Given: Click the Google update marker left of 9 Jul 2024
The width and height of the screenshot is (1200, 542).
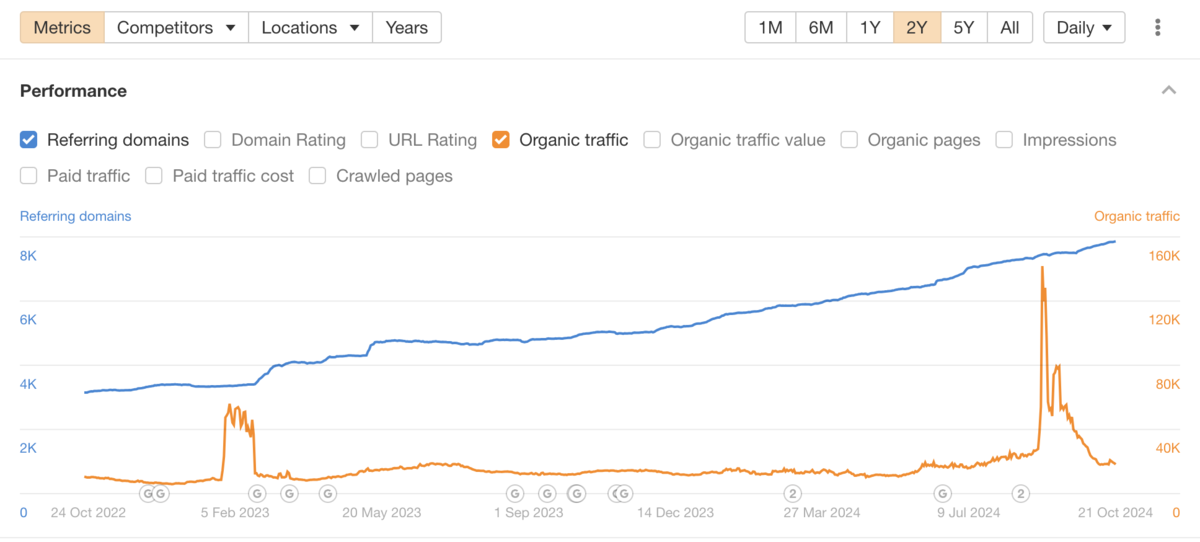Looking at the screenshot, I should [942, 493].
